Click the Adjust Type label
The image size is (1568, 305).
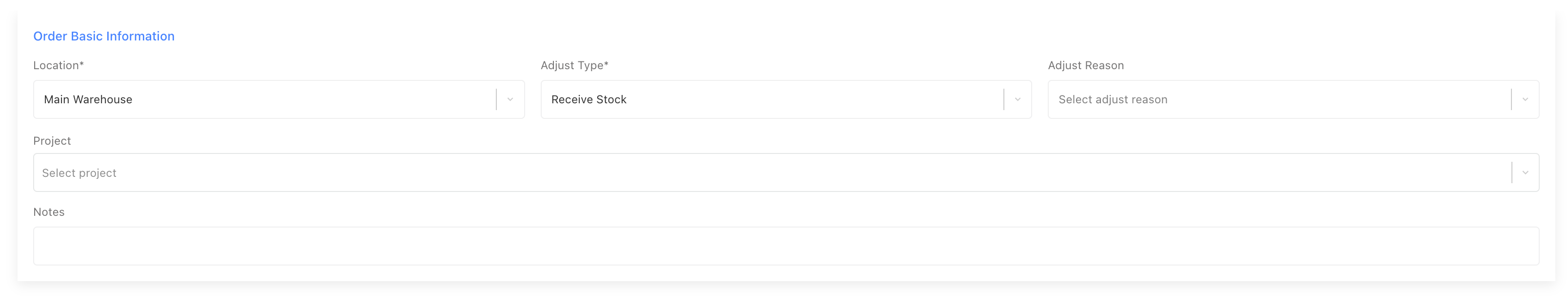coord(574,65)
